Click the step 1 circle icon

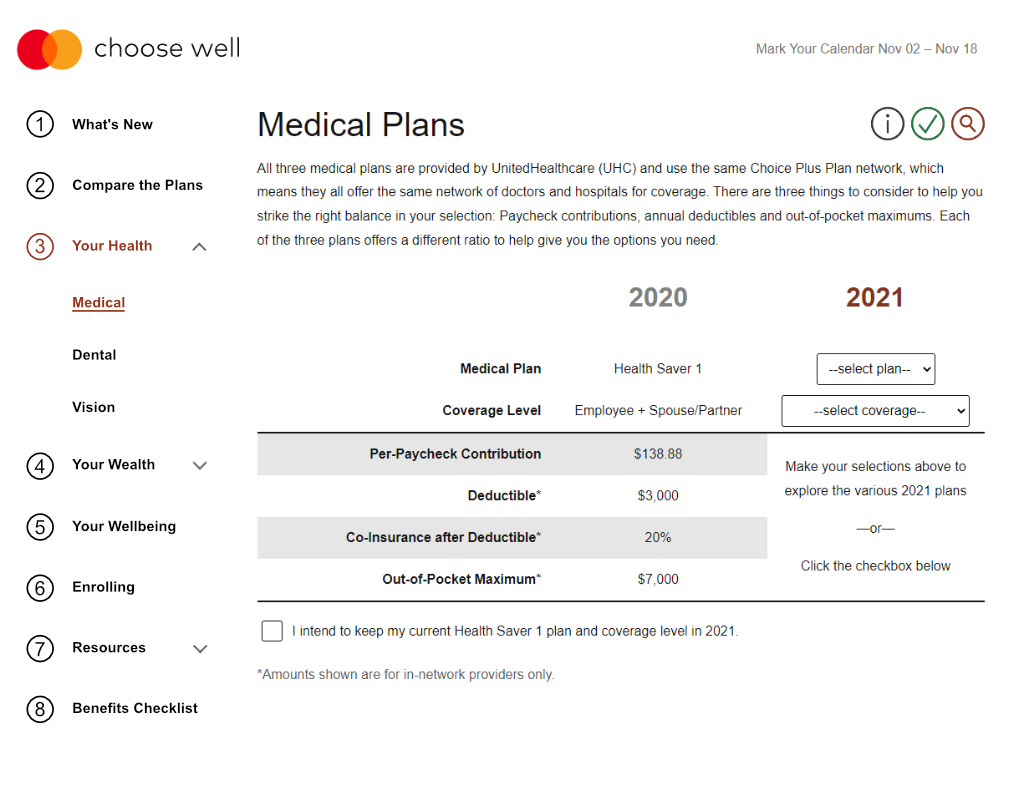pyautogui.click(x=39, y=125)
